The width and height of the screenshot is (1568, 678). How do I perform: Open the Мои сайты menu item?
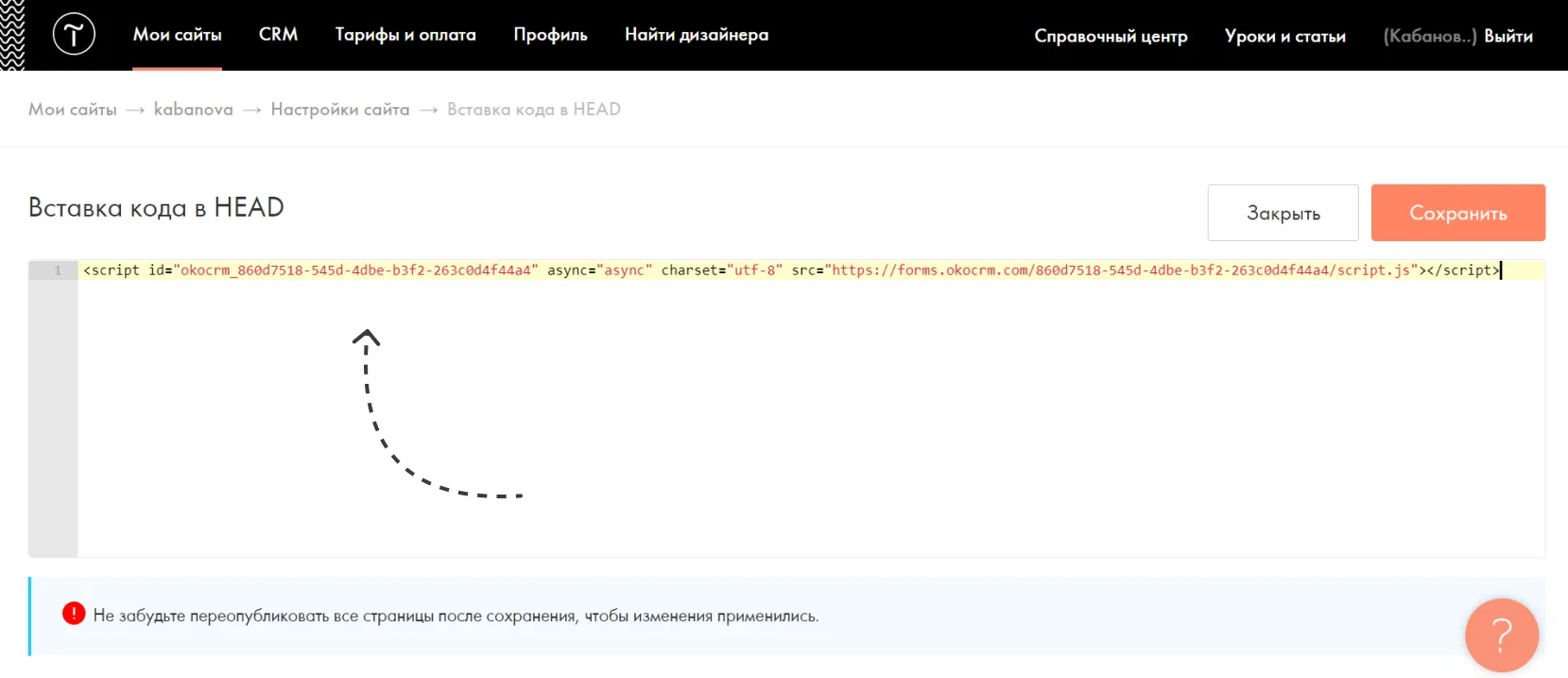pyautogui.click(x=177, y=35)
